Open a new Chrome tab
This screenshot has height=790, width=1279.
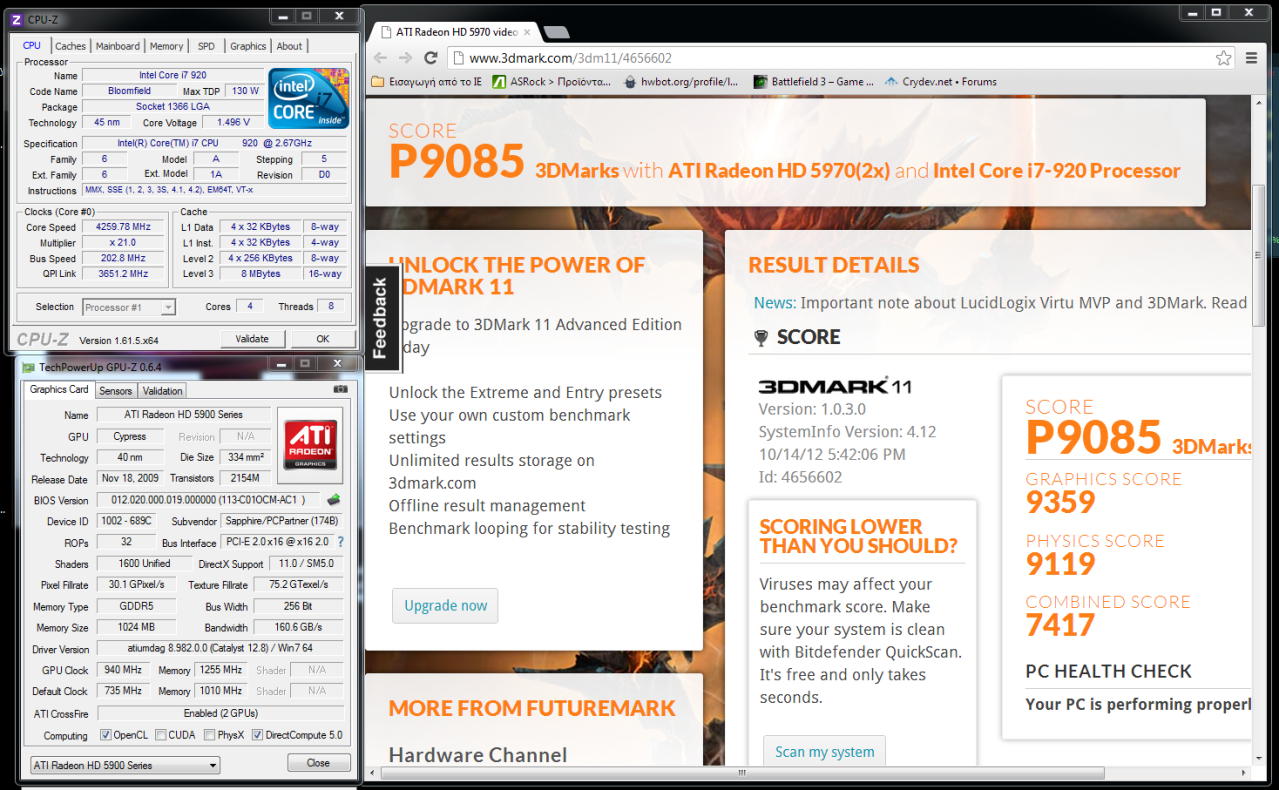[x=556, y=33]
